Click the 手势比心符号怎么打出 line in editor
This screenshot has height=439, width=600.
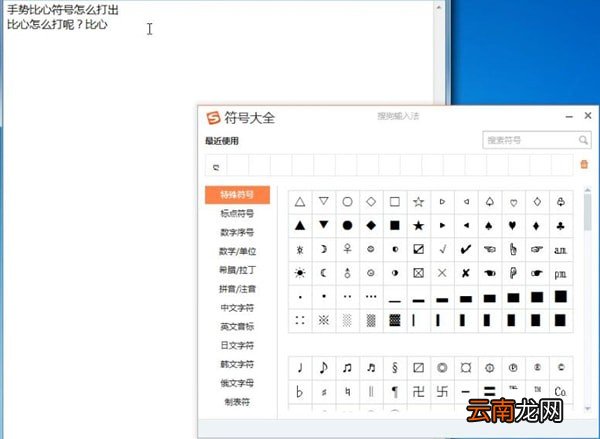(63, 10)
